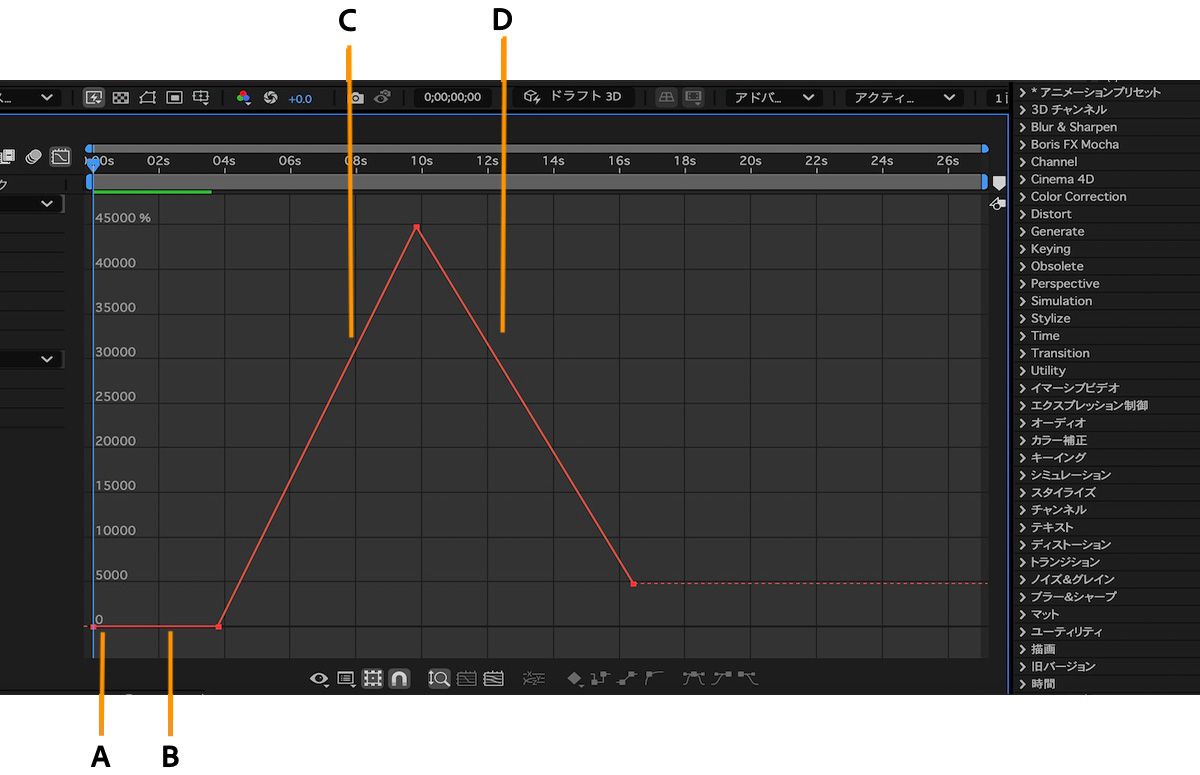Click the エクスプレッション制御 label
The width and height of the screenshot is (1200, 775).
[x=1089, y=405]
